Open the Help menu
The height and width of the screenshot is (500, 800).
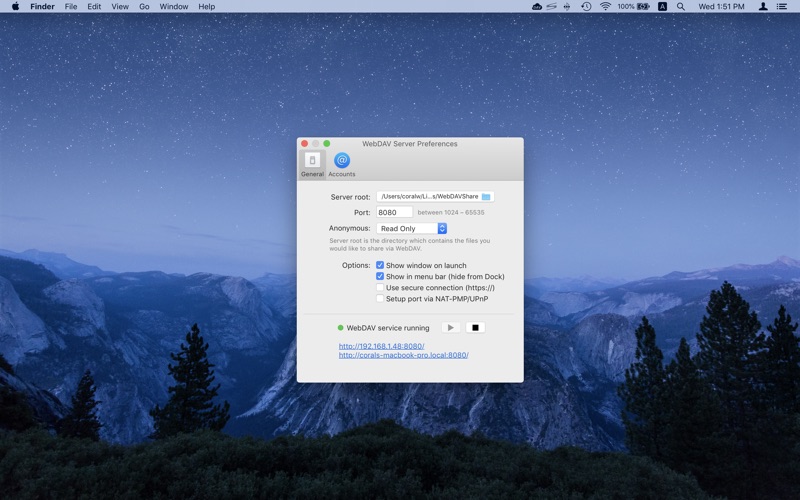coord(207,7)
